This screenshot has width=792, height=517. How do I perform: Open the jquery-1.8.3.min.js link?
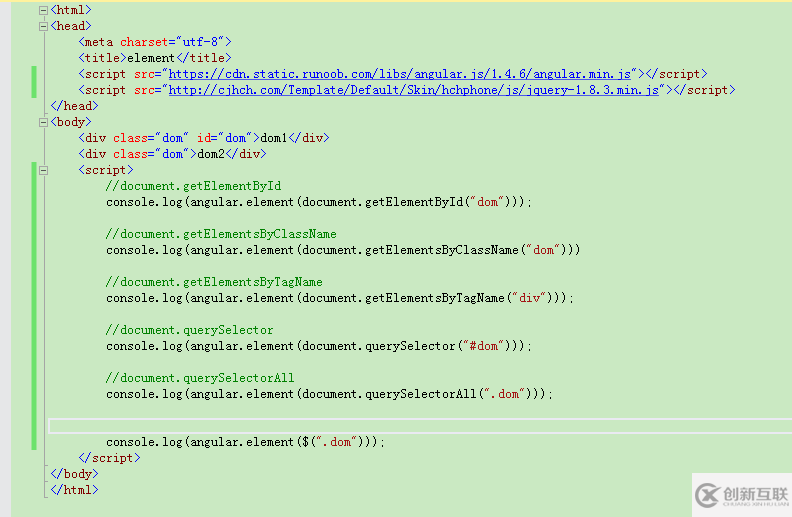pos(414,90)
